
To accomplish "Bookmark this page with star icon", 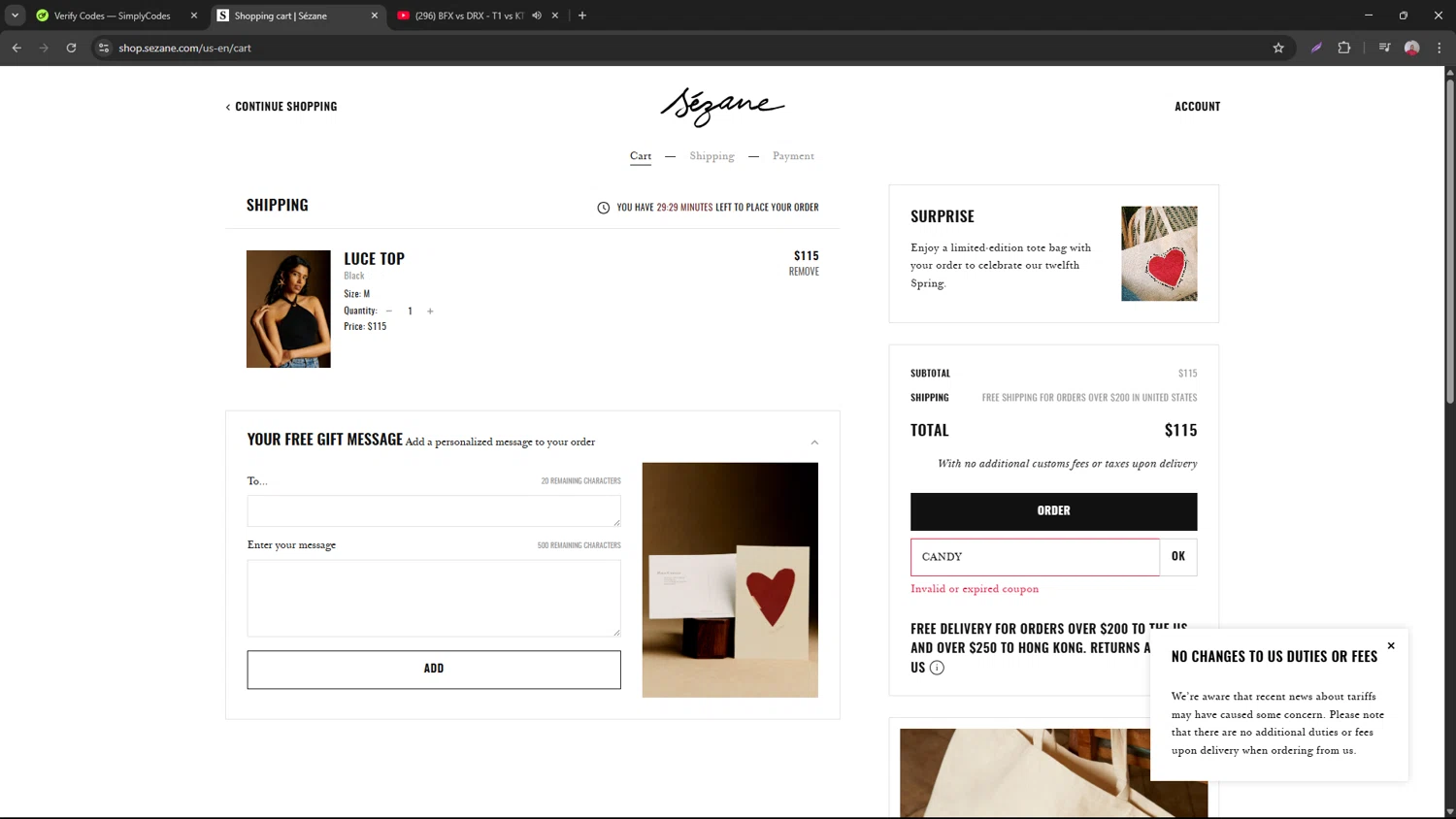I will coord(1278,48).
